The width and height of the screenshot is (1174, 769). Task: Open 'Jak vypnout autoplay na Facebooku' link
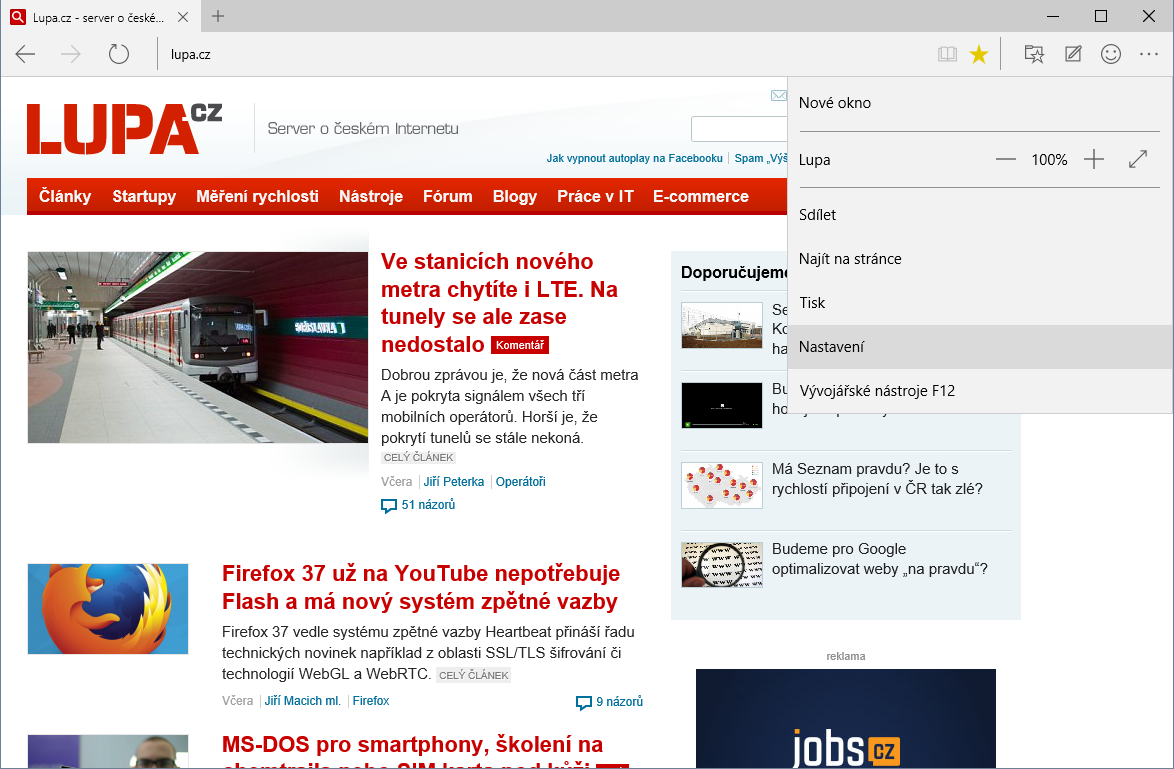click(x=634, y=158)
